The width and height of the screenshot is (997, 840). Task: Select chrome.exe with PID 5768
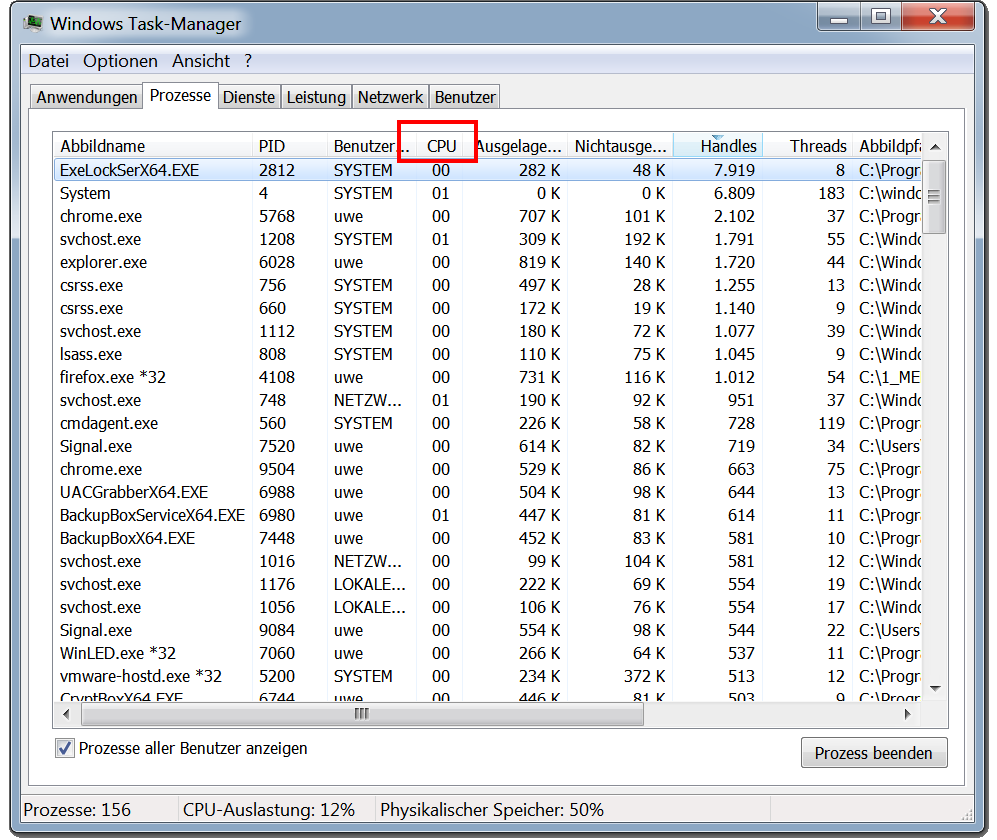[487, 216]
